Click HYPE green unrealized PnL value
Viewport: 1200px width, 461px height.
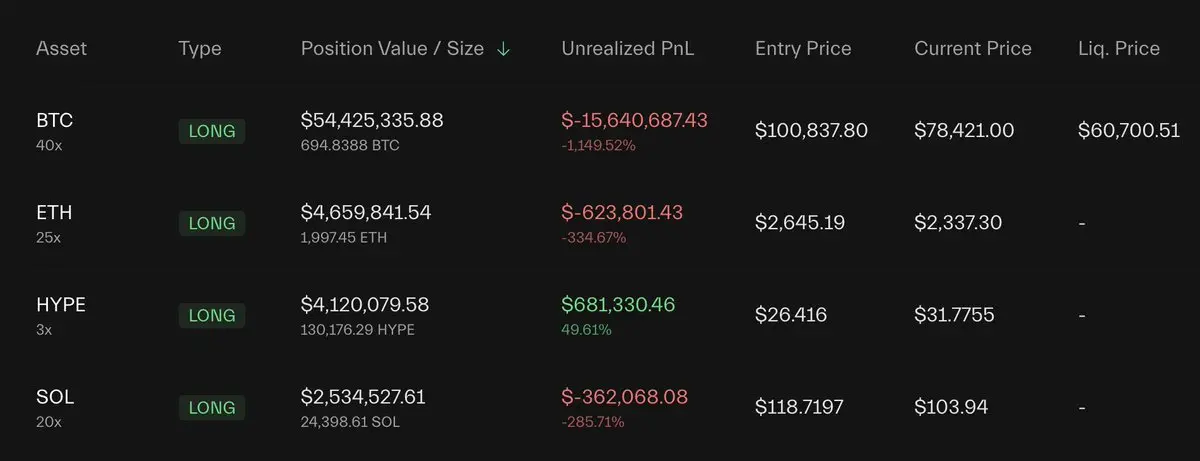619,304
